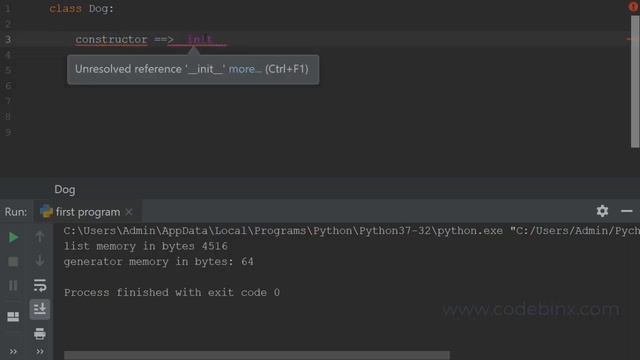The image size is (640, 360).
Task: Print the console output
Action: [x=40, y=333]
